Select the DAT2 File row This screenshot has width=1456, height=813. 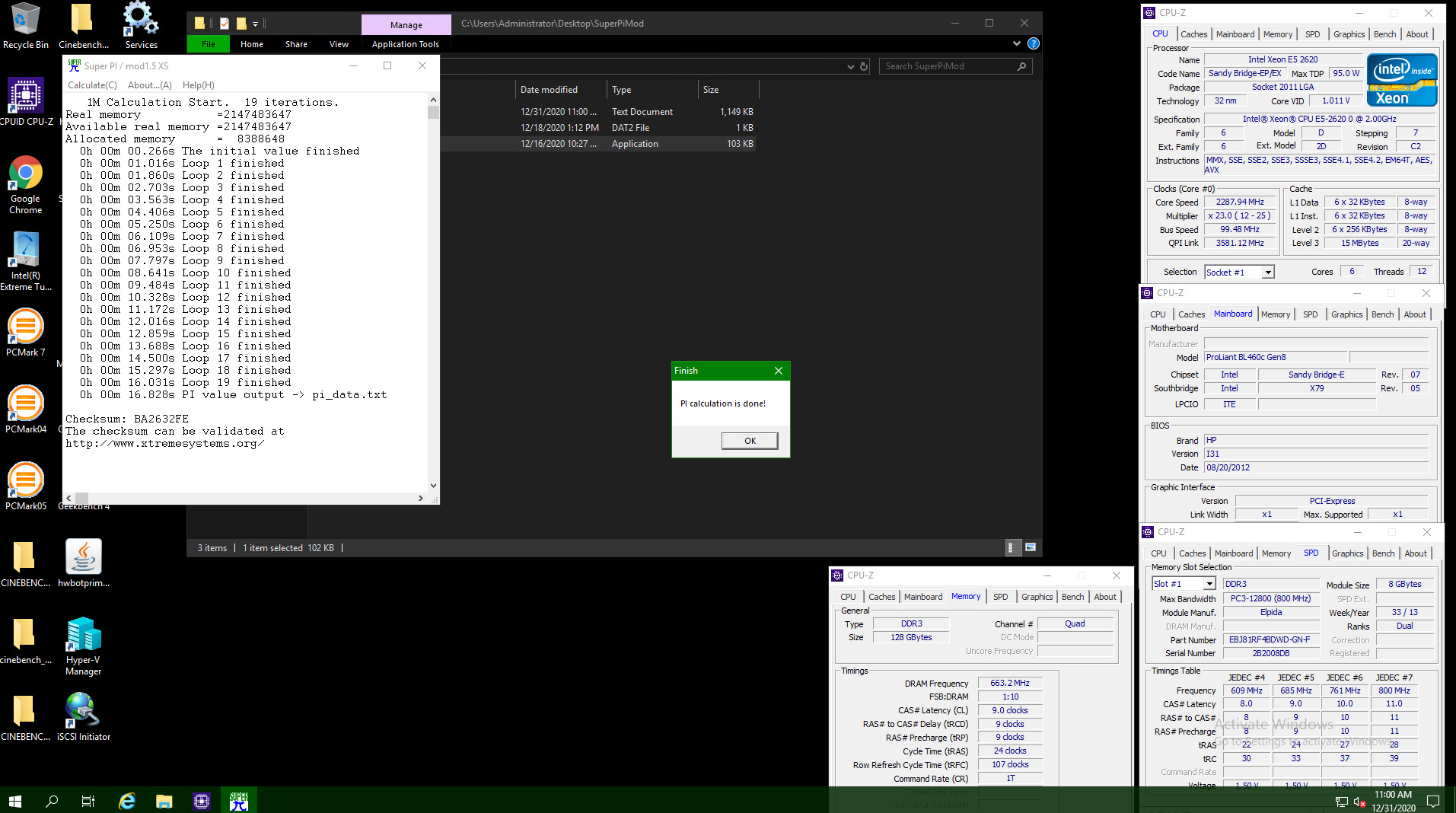[x=599, y=128]
